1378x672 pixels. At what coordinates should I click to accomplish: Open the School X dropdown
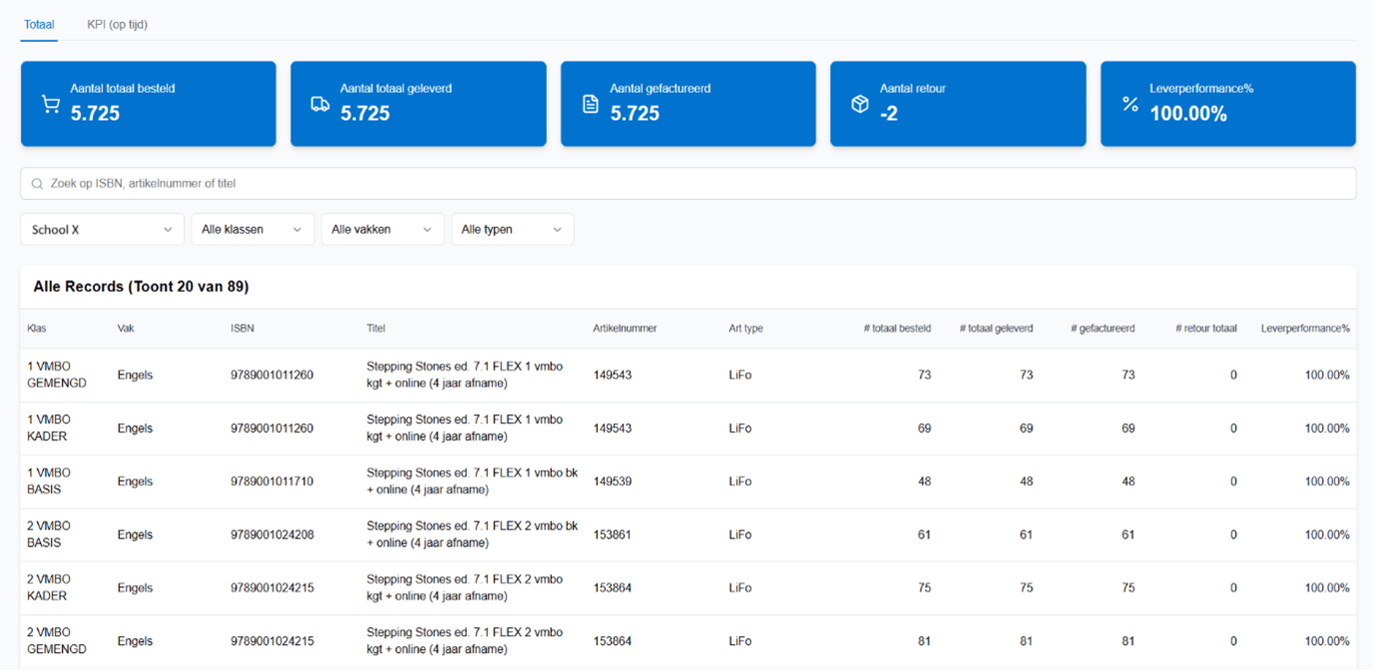(x=102, y=229)
